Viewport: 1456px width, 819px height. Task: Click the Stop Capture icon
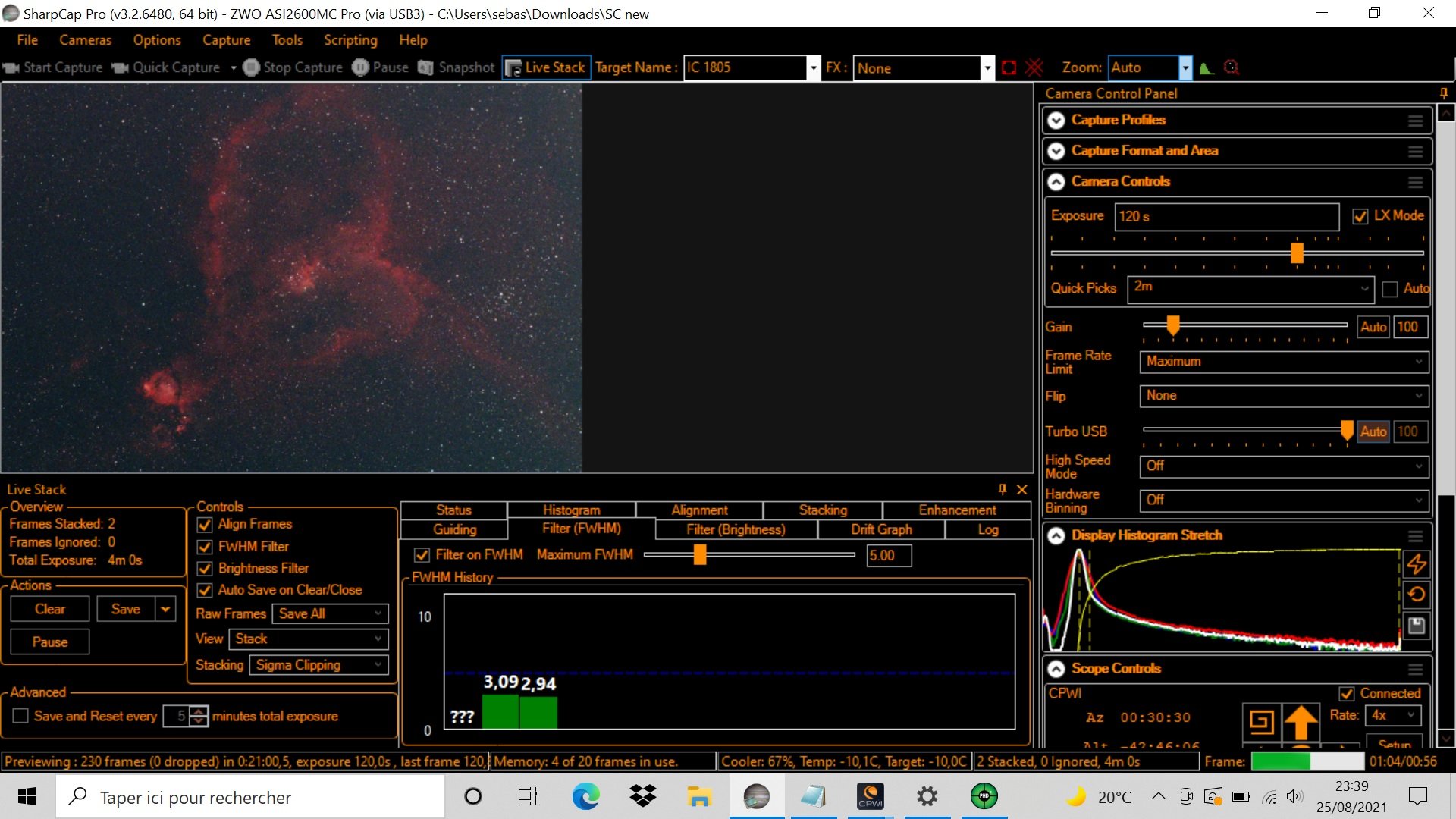click(251, 68)
